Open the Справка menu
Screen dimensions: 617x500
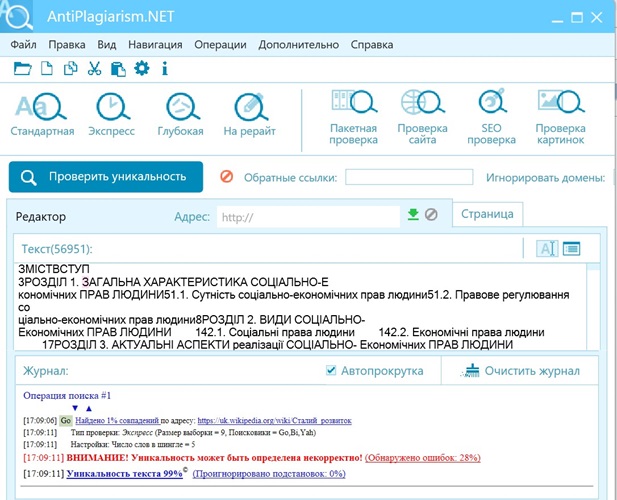[372, 44]
